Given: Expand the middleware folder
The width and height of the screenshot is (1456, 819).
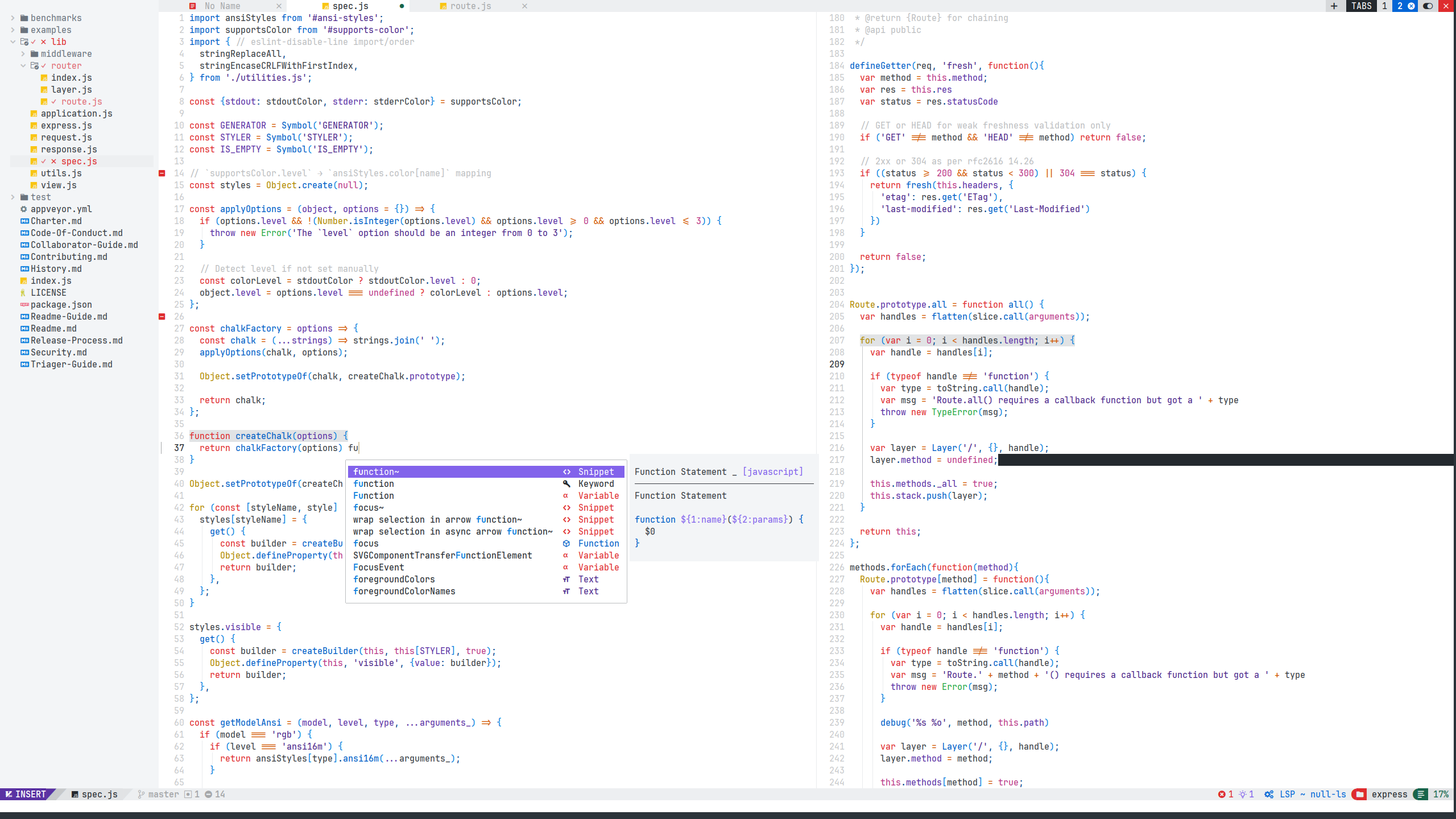Looking at the screenshot, I should click(23, 54).
